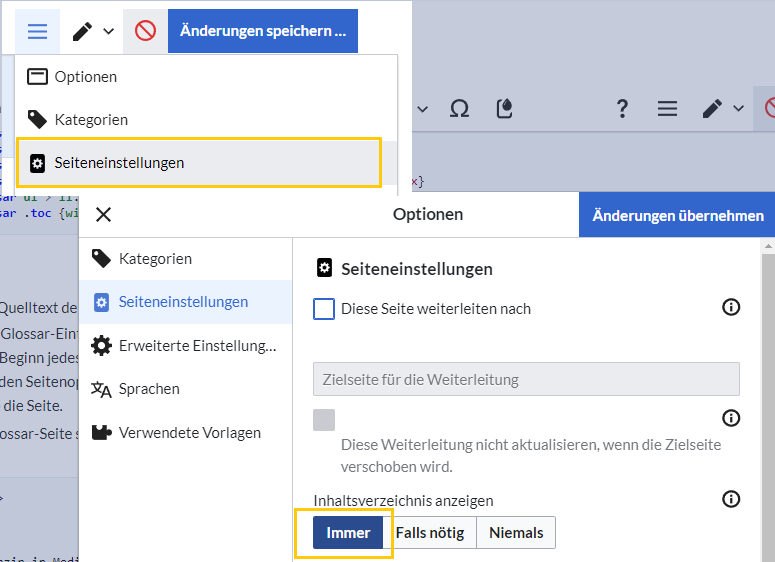
Task: Open the Omega special characters tool
Action: pos(459,108)
